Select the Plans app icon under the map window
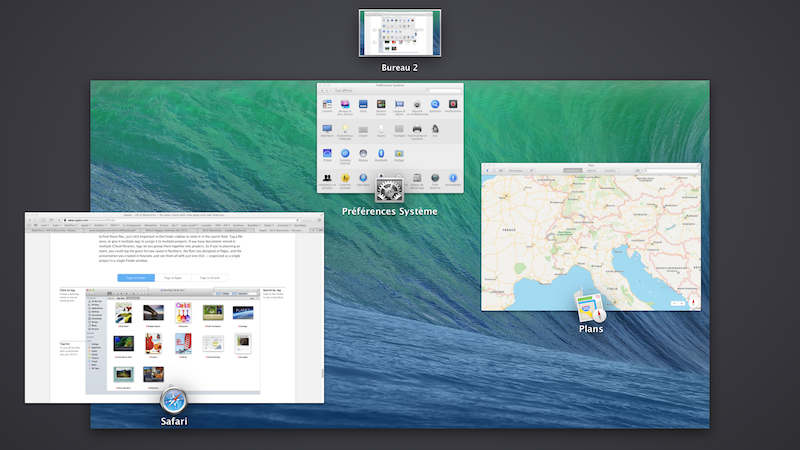Image resolution: width=800 pixels, height=450 pixels. point(590,308)
